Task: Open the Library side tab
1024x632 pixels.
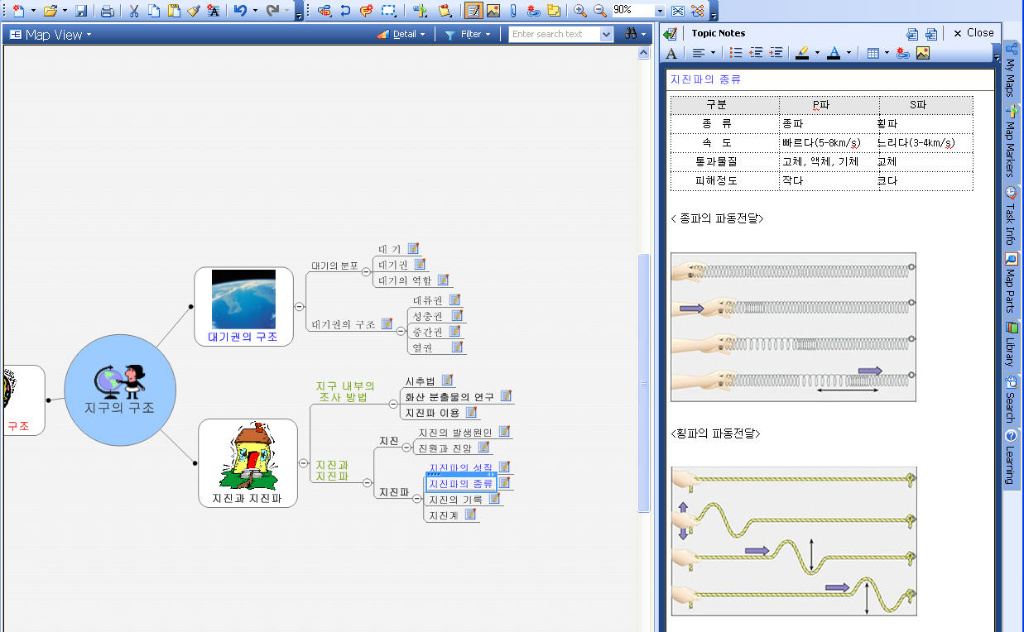Action: point(1011,344)
